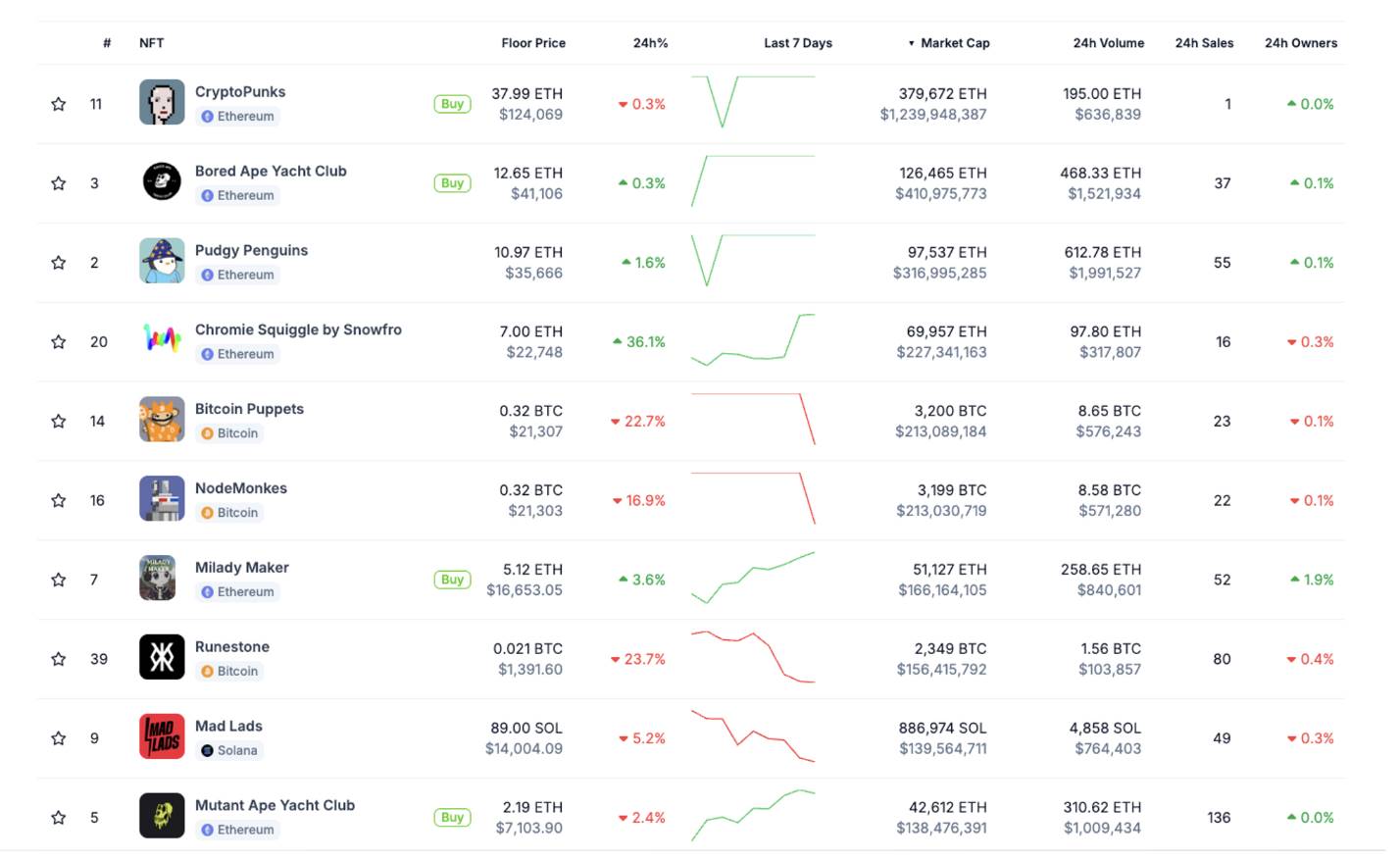The image size is (1400, 859).
Task: Click the Mad Lads red logo
Action: (x=162, y=737)
